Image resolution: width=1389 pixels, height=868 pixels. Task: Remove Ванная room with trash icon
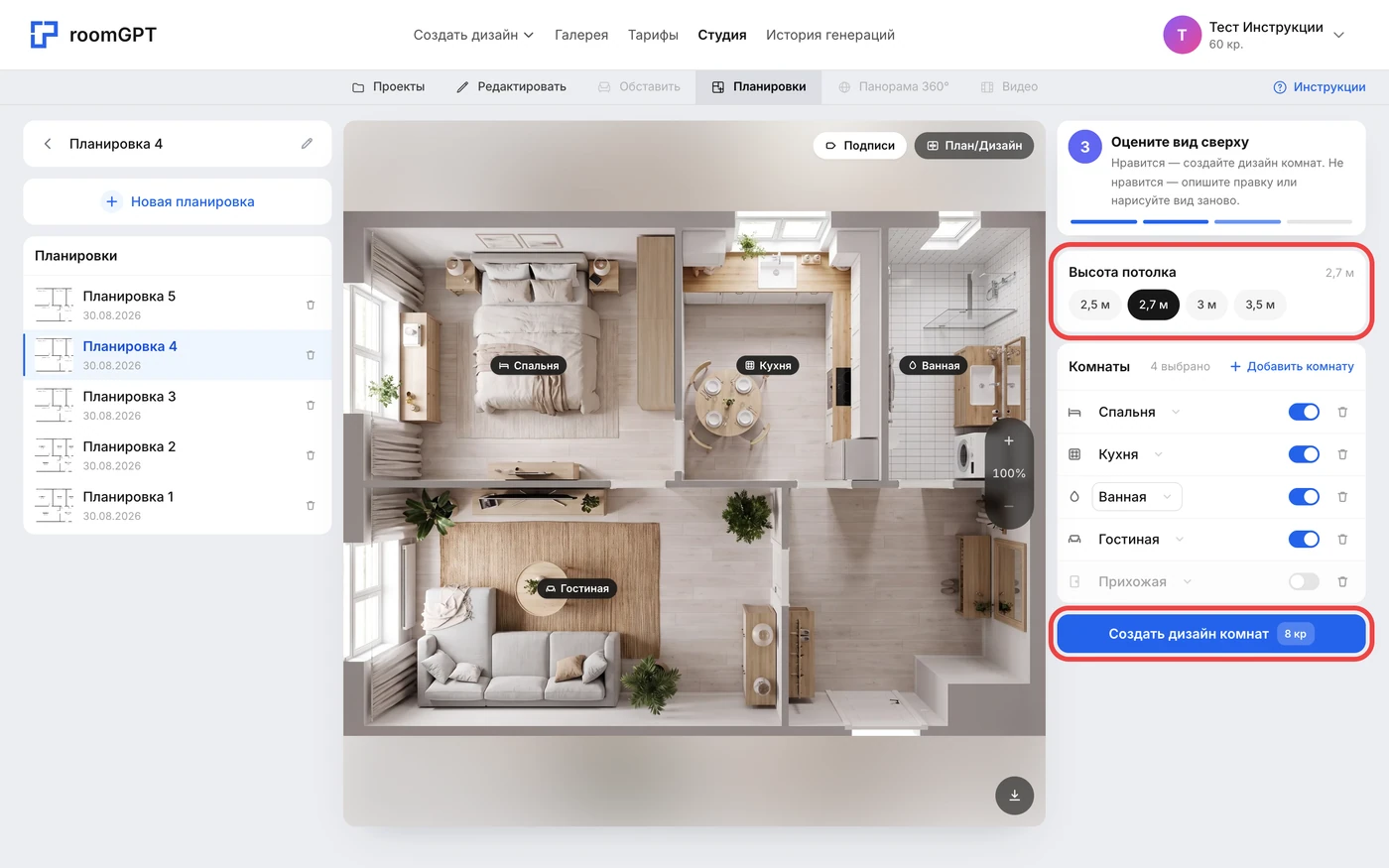pos(1342,497)
